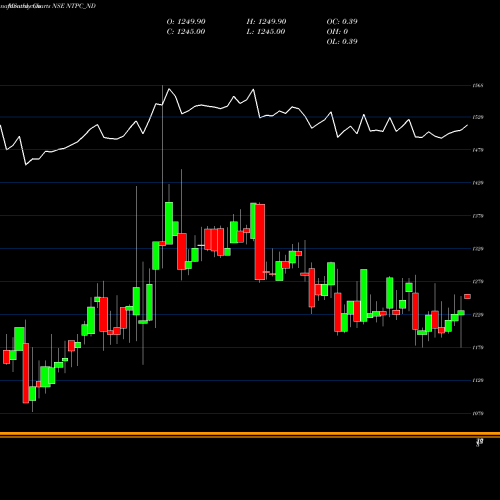500x500 pixels.
Task: Select the 'C: 1245.00' close value
Action: click(x=186, y=32)
